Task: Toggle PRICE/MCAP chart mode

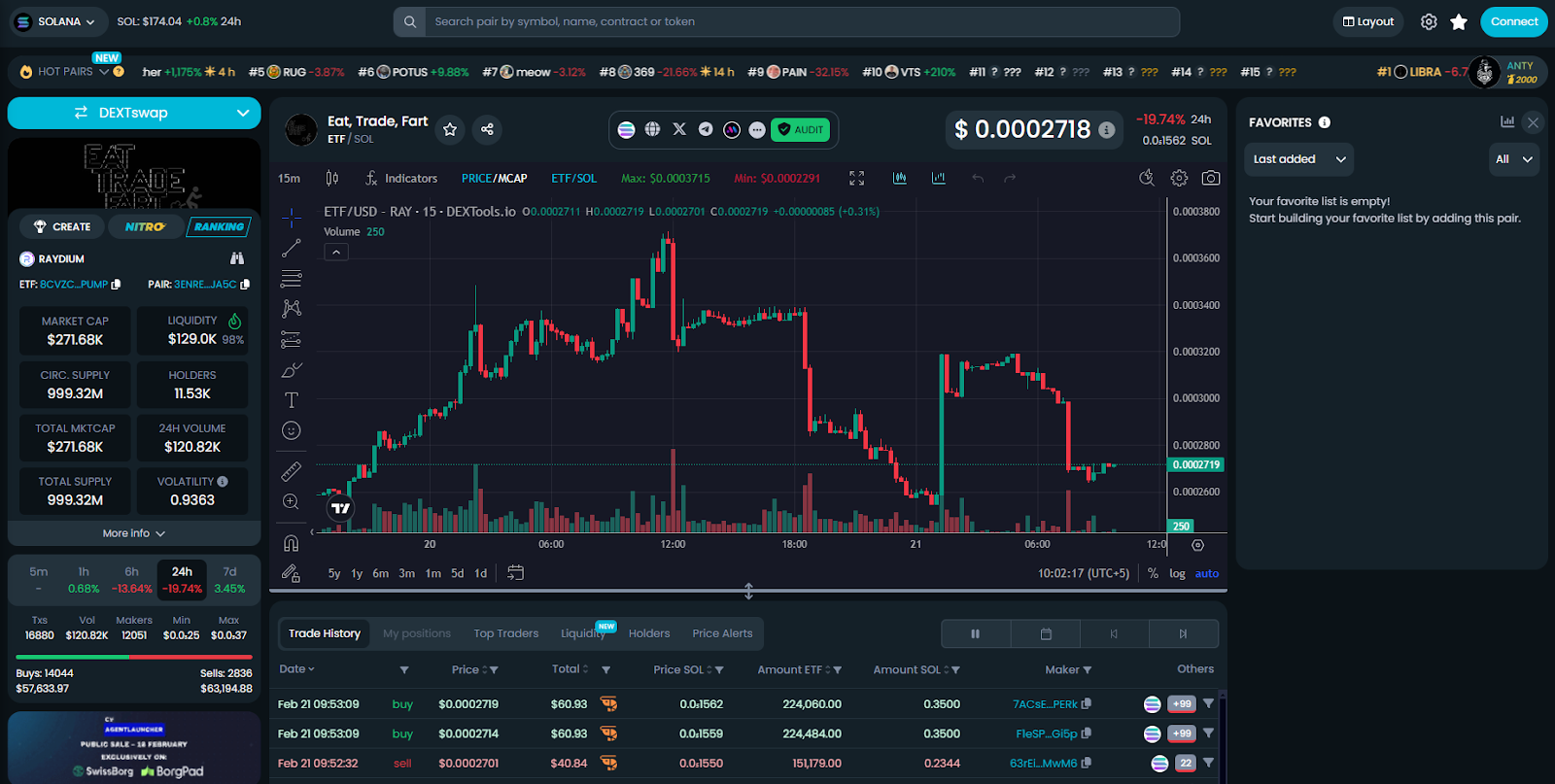Action: [495, 178]
